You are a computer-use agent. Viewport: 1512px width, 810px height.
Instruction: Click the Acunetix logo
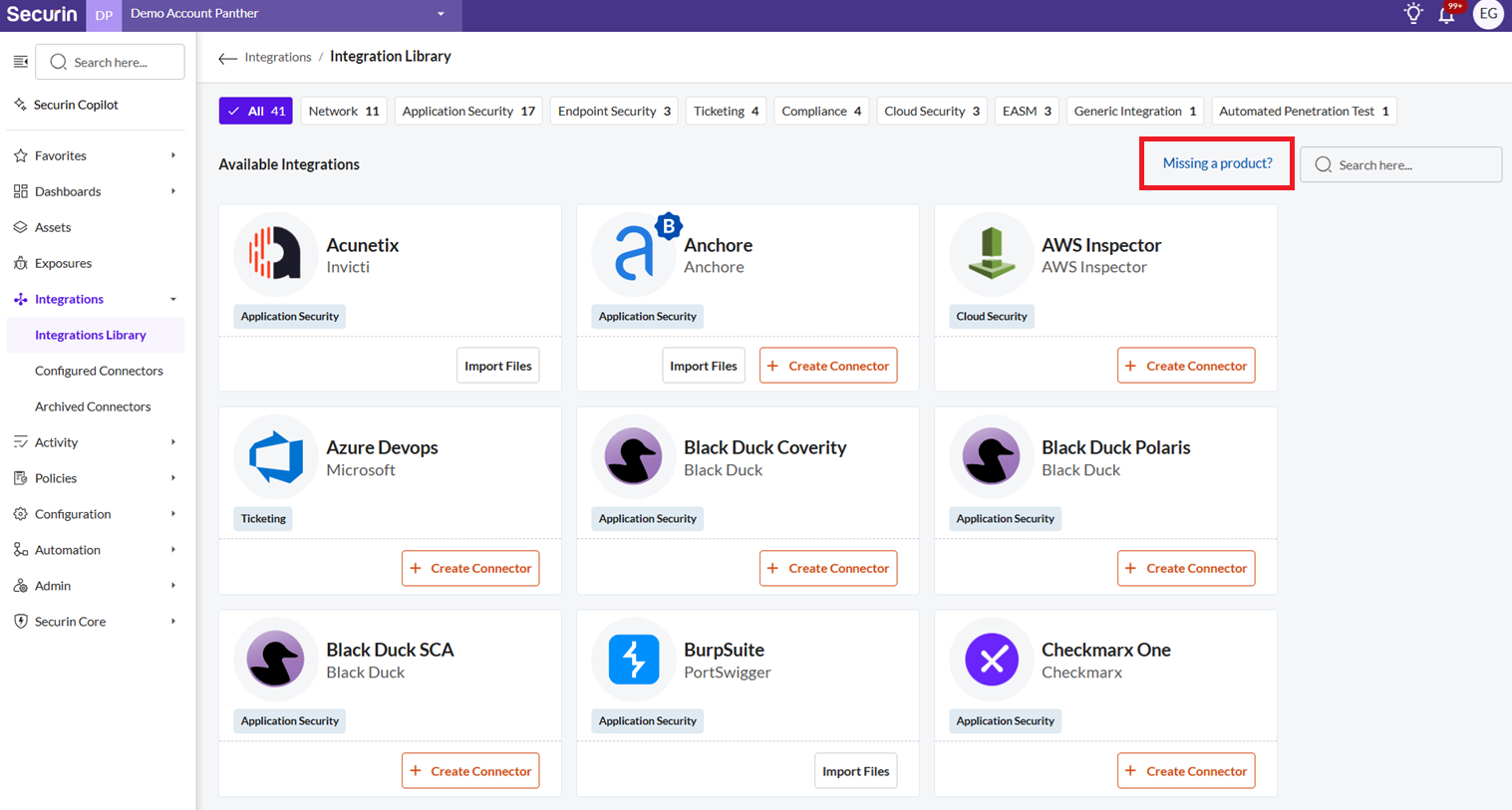[x=275, y=254]
